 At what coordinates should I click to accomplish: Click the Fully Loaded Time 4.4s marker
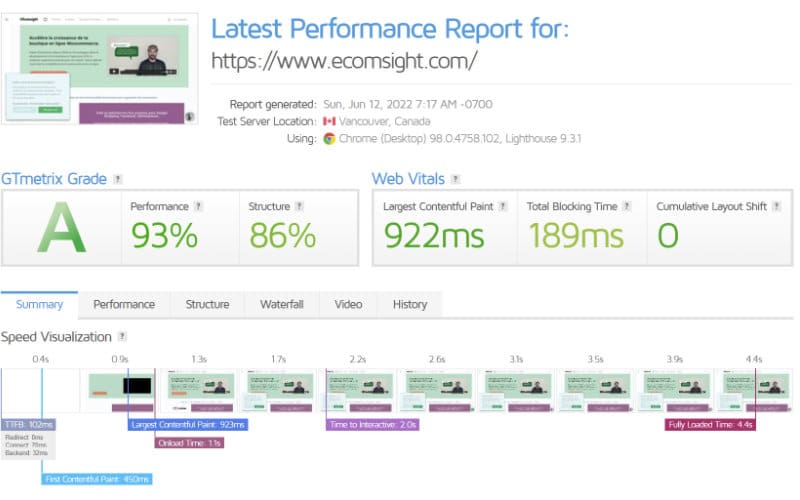tap(710, 424)
